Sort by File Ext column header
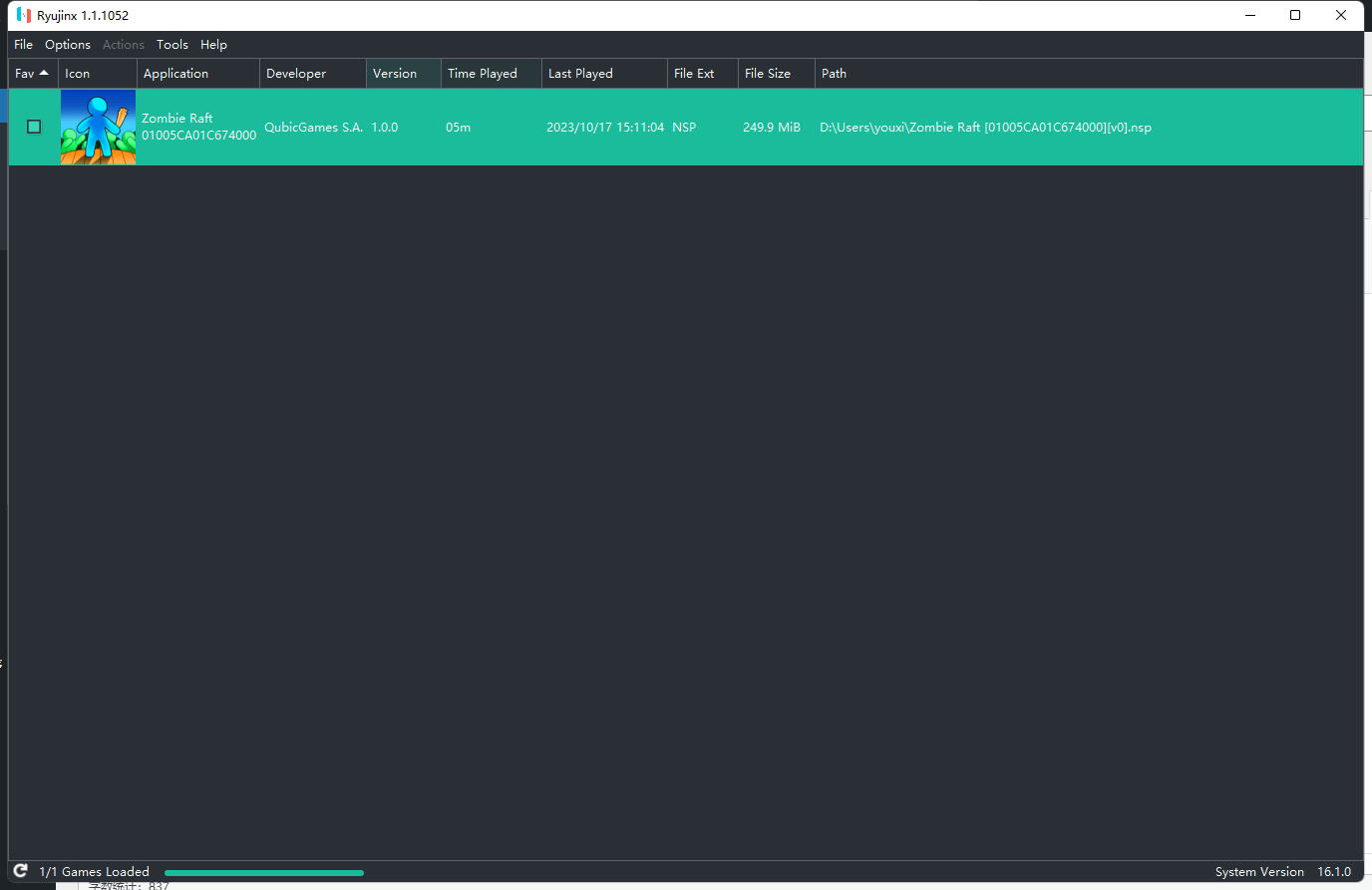Viewport: 1372px width, 890px height. (x=703, y=74)
